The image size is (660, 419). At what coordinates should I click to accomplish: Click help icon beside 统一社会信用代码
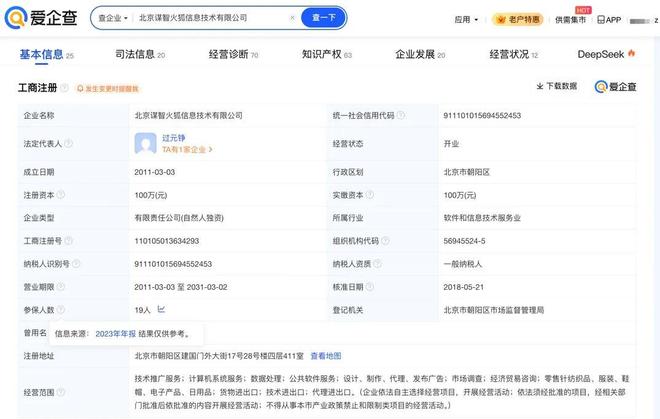click(x=401, y=115)
